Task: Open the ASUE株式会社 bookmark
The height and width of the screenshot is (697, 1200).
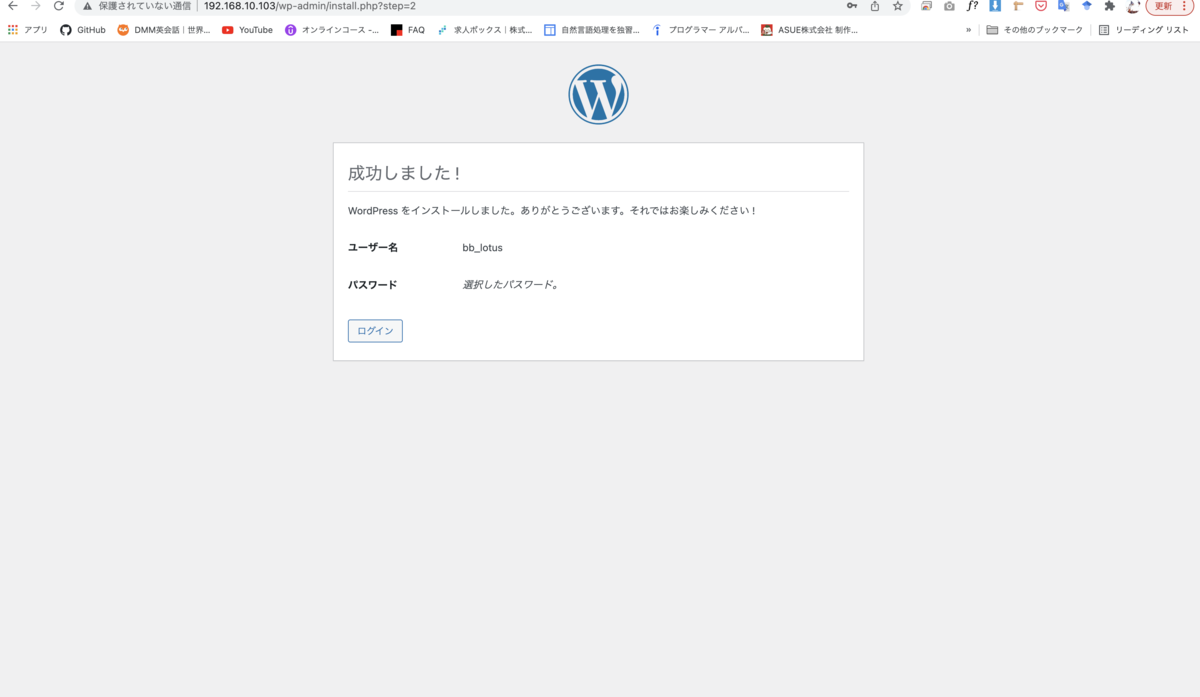Action: coord(810,30)
